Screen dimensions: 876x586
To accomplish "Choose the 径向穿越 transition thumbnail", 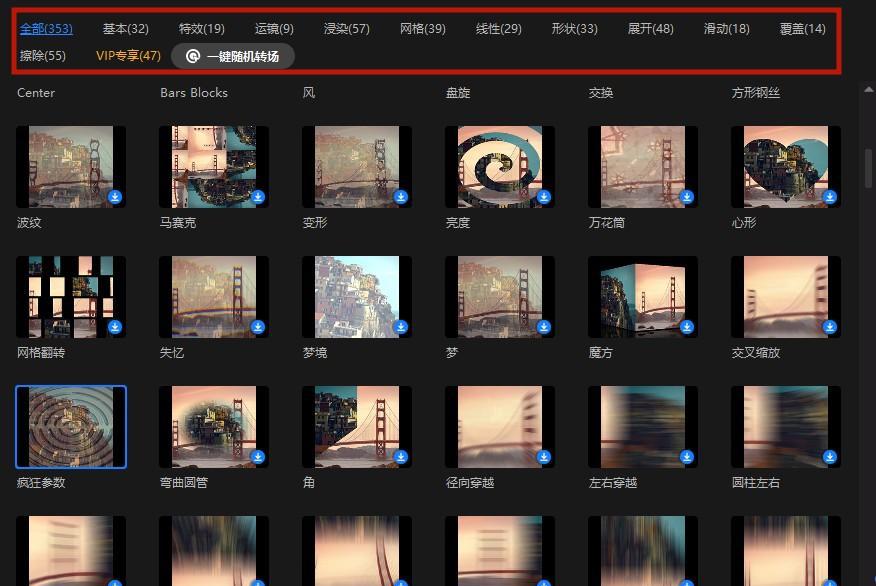I will [x=500, y=427].
